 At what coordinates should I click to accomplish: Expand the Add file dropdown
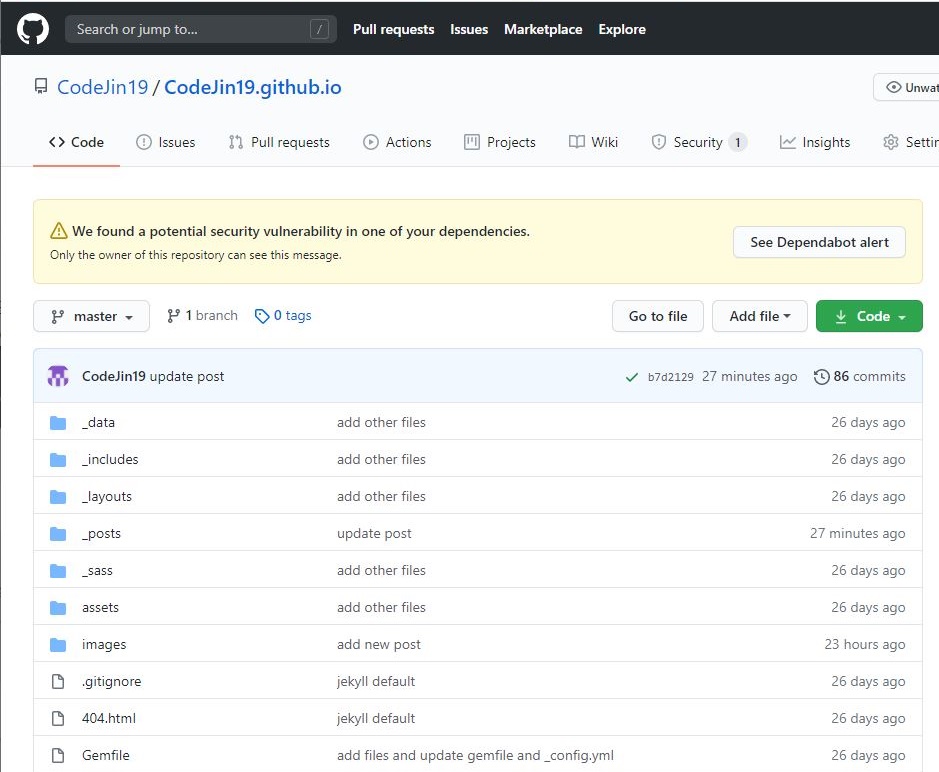[759, 316]
